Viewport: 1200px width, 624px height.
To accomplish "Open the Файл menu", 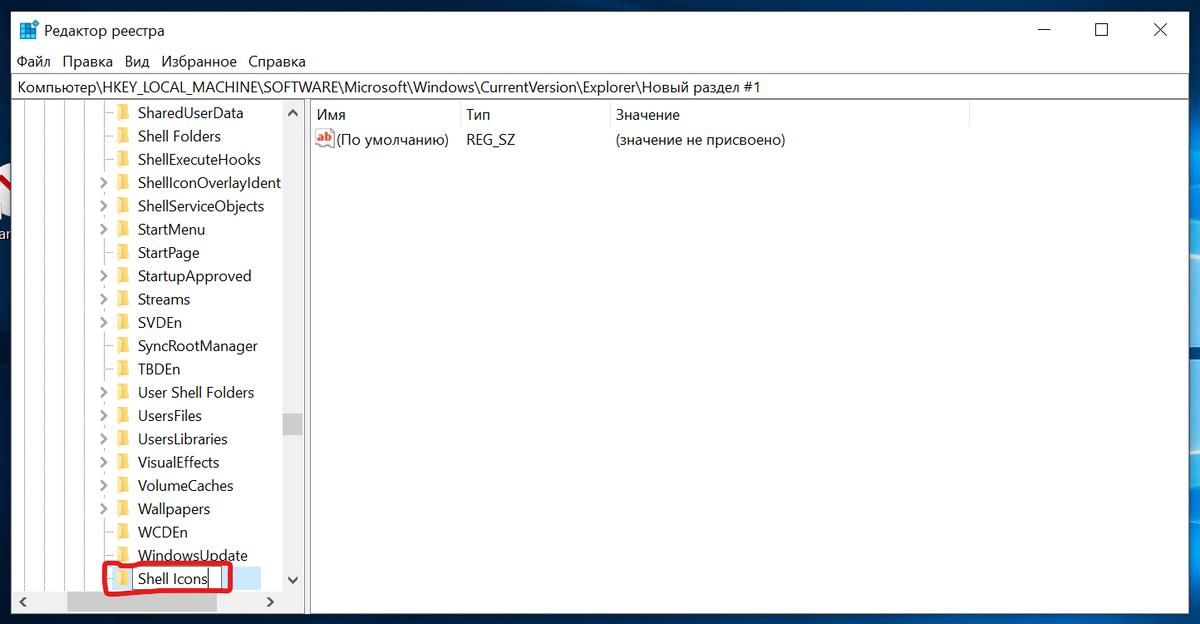I will click(33, 62).
